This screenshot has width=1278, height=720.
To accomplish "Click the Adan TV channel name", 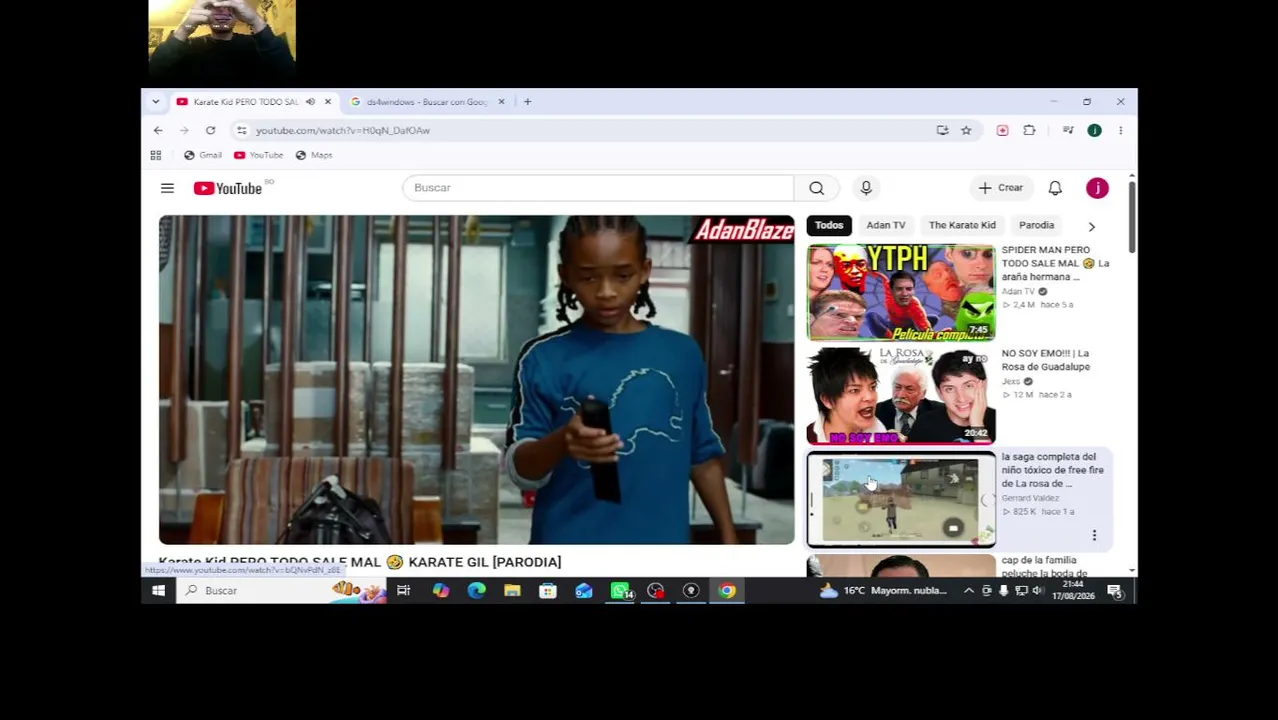I will pos(1018,291).
